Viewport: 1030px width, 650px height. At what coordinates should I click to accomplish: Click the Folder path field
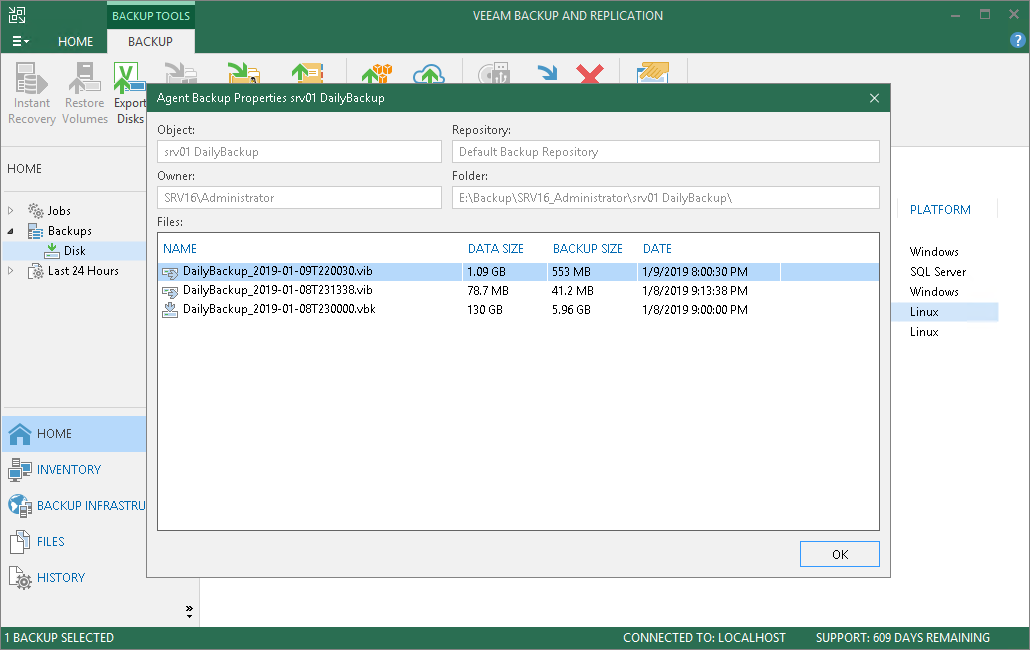665,198
